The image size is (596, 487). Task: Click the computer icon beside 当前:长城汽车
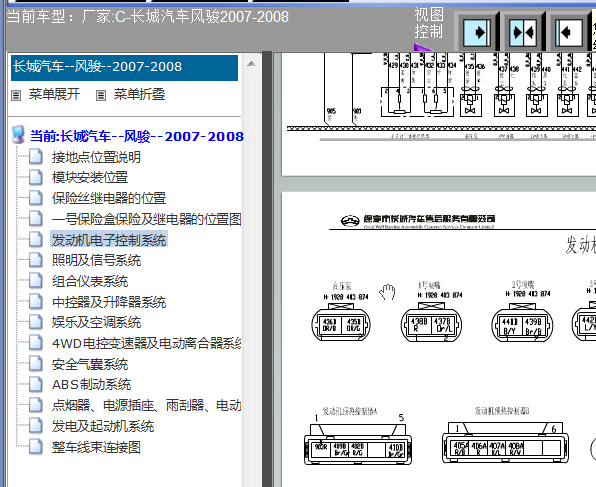click(x=18, y=135)
